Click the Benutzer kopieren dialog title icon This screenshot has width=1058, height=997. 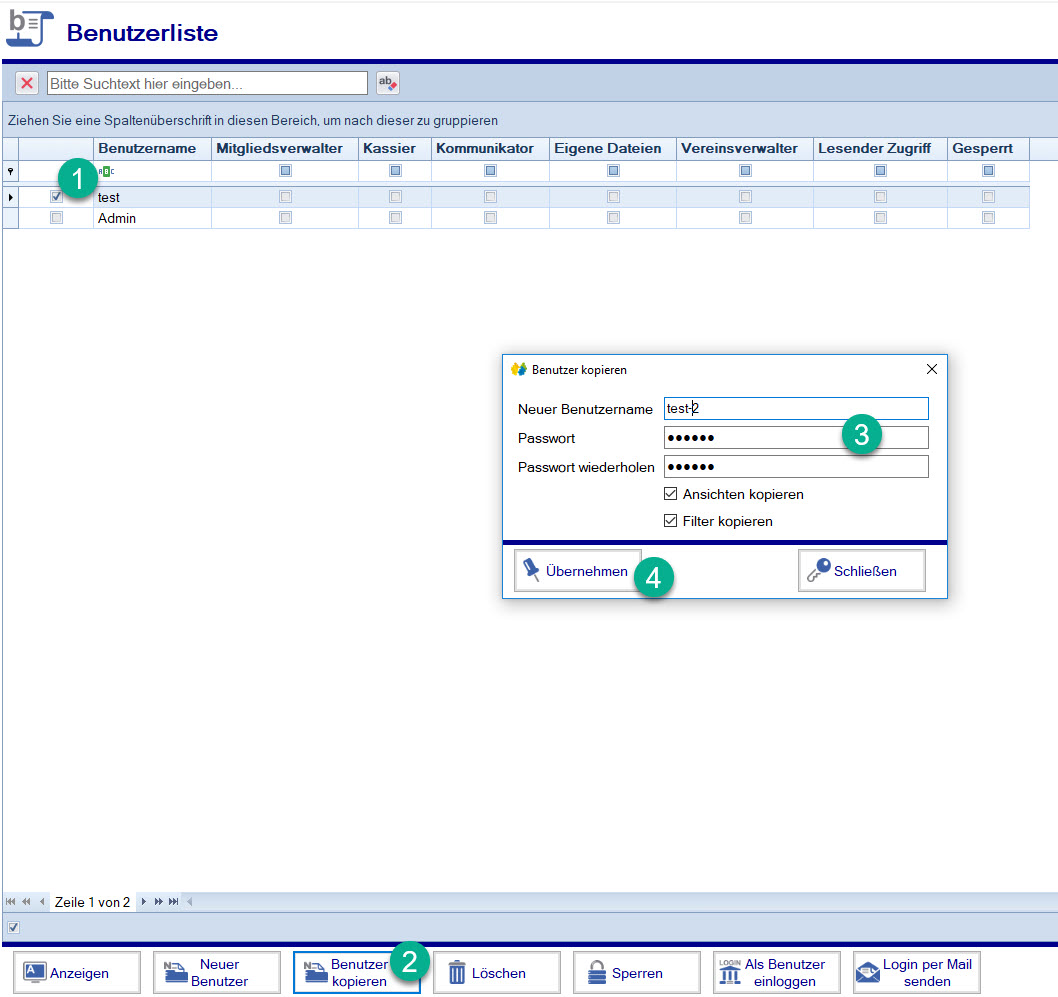coord(519,369)
